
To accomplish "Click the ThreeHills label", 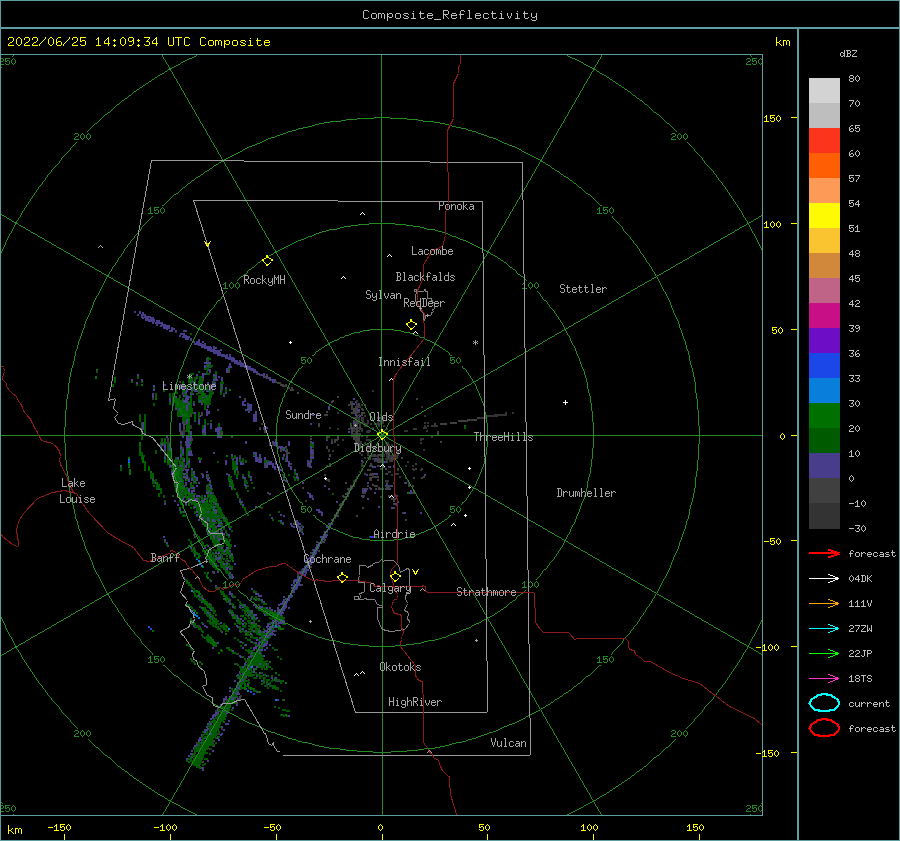I will click(503, 437).
